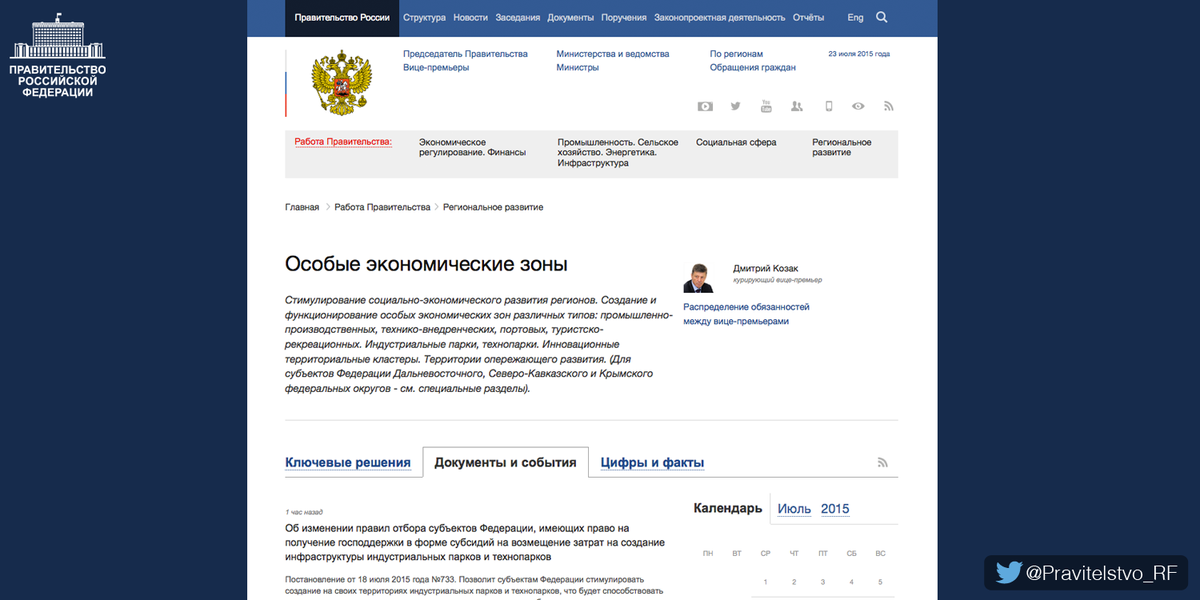Click the @Pravitelstvo_RF Twitter badge
Image resolution: width=1200 pixels, height=600 pixels.
[1086, 573]
